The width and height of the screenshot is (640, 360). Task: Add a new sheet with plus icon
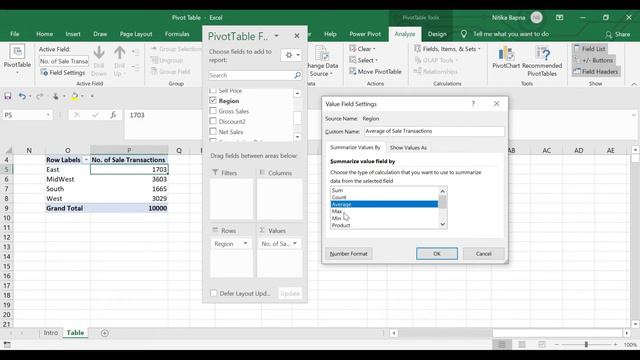pos(104,333)
